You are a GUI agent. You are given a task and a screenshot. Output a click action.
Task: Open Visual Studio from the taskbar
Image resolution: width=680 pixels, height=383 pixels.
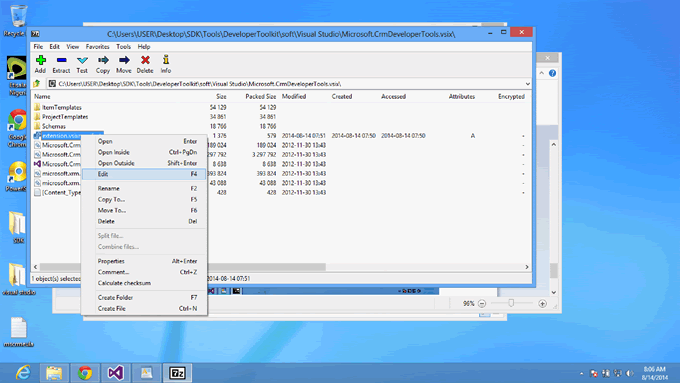(x=116, y=373)
